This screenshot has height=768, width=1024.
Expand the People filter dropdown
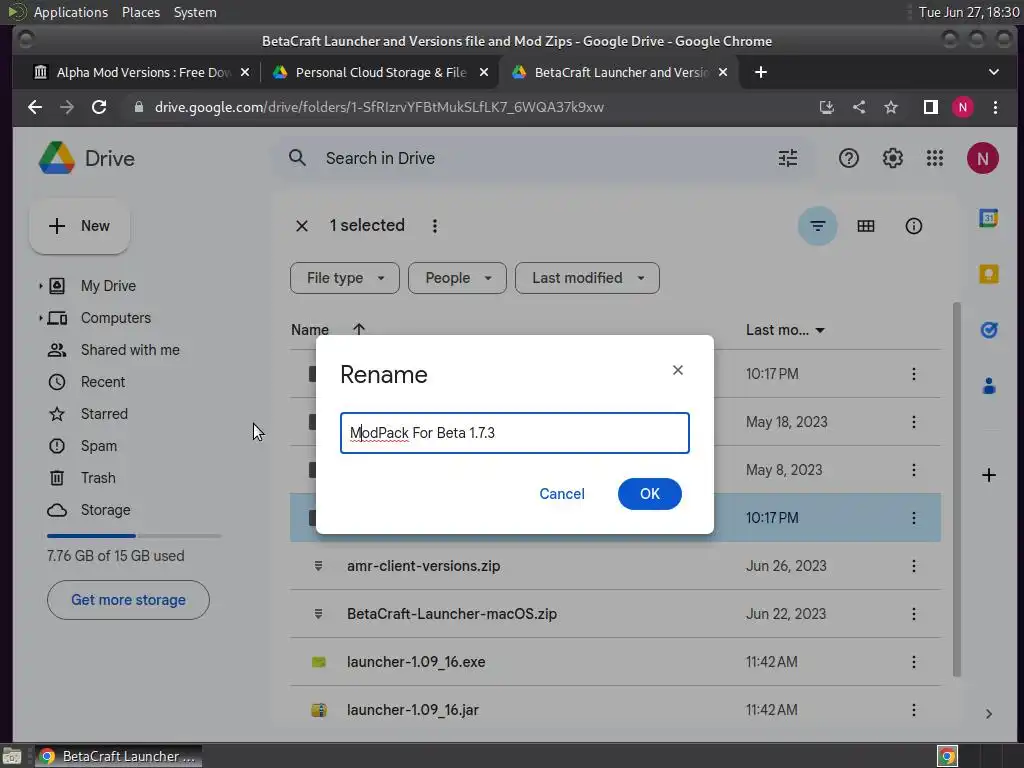coord(457,278)
